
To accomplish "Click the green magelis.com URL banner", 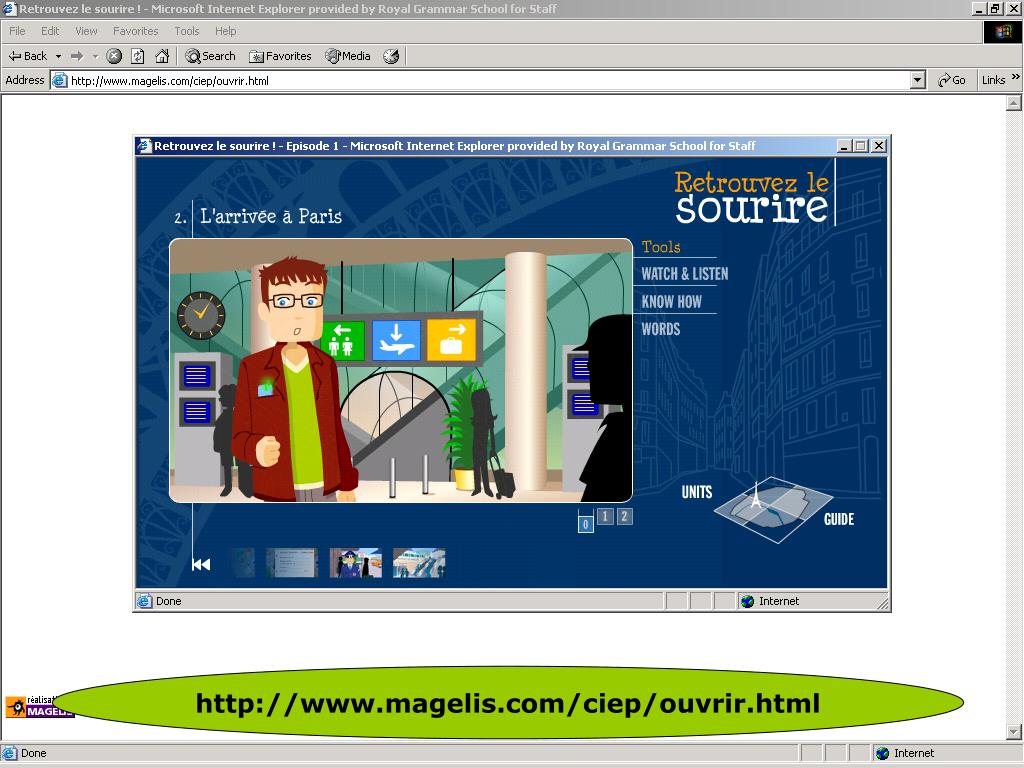I will coord(507,703).
